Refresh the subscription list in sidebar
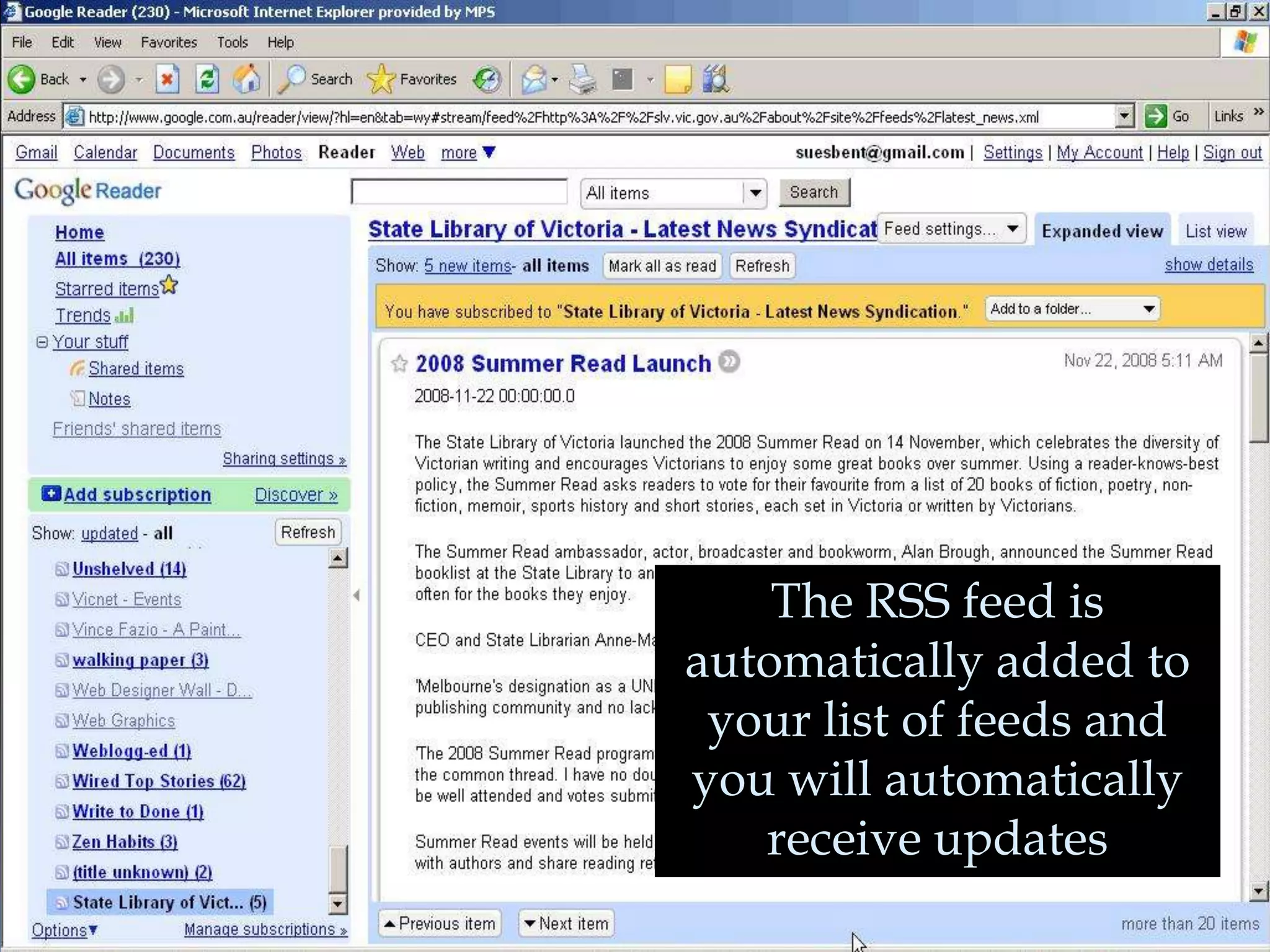The width and height of the screenshot is (1270, 952). [308, 532]
